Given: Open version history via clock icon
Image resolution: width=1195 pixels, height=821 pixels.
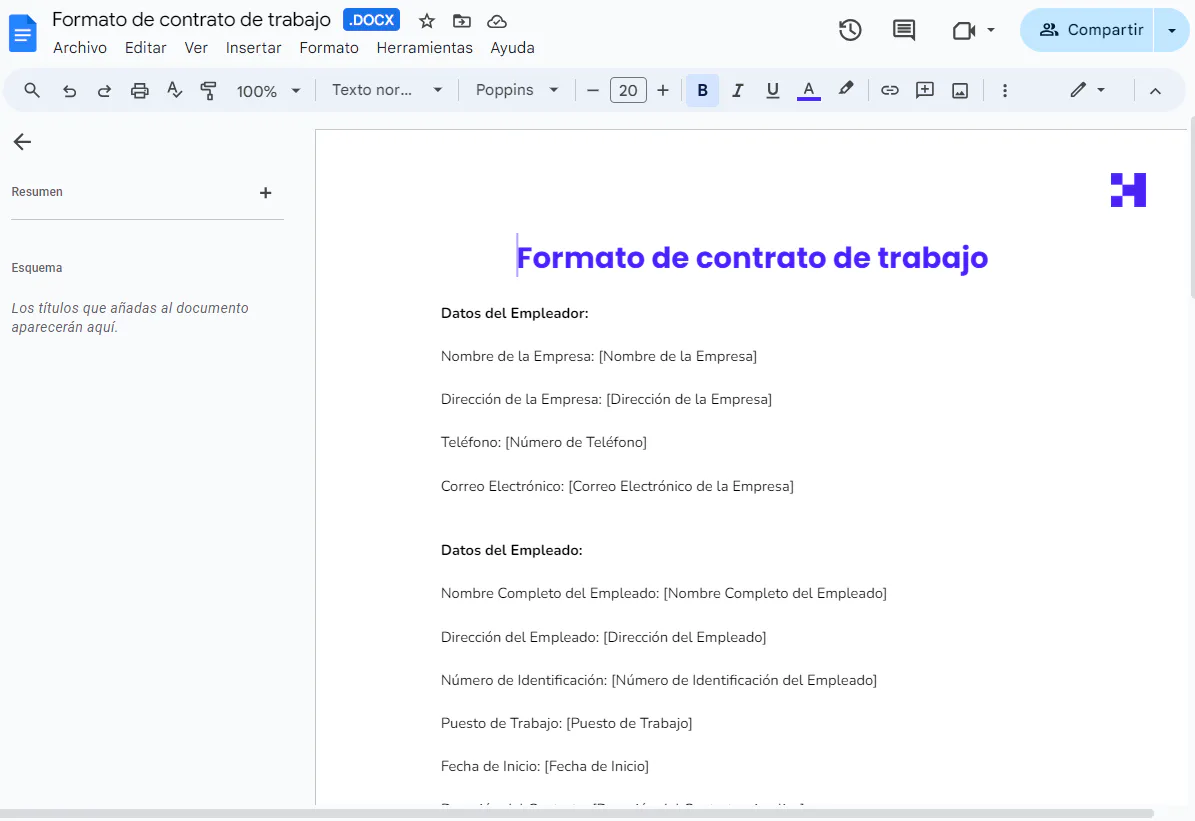Looking at the screenshot, I should pos(849,30).
